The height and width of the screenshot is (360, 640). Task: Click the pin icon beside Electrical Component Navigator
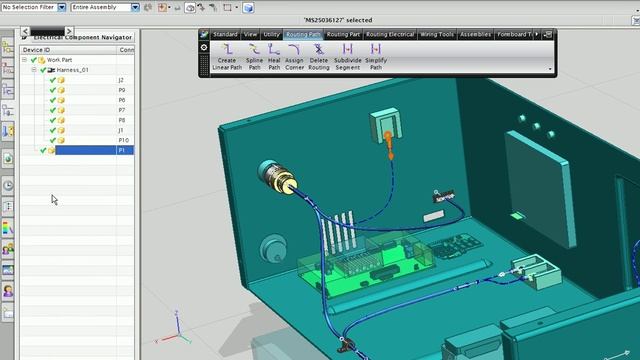pos(24,38)
